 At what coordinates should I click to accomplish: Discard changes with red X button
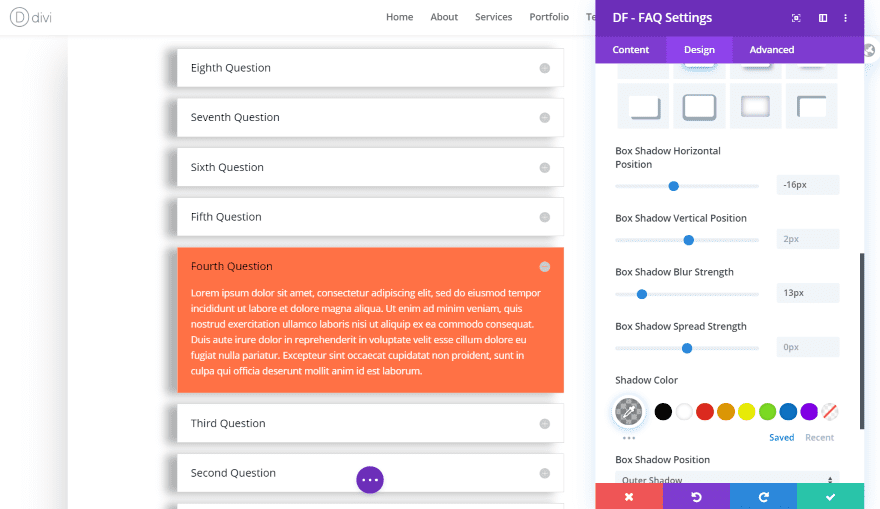(629, 497)
